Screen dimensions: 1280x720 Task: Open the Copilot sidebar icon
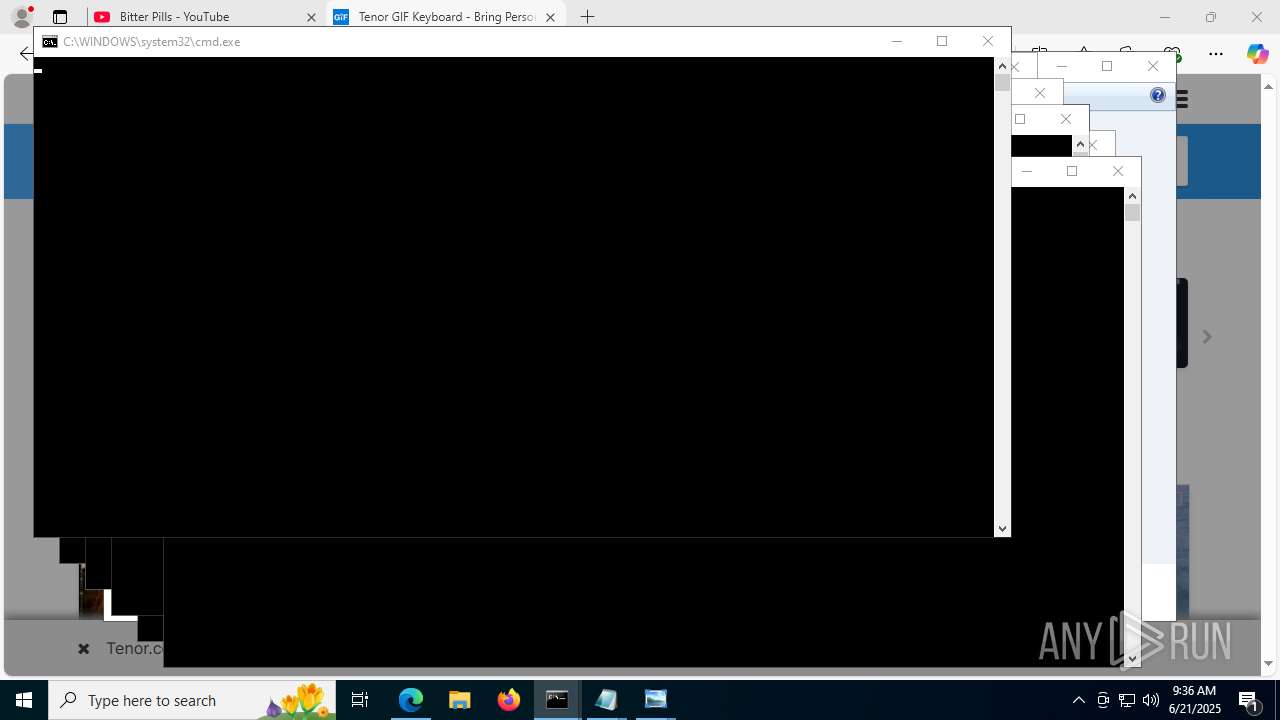[1257, 54]
